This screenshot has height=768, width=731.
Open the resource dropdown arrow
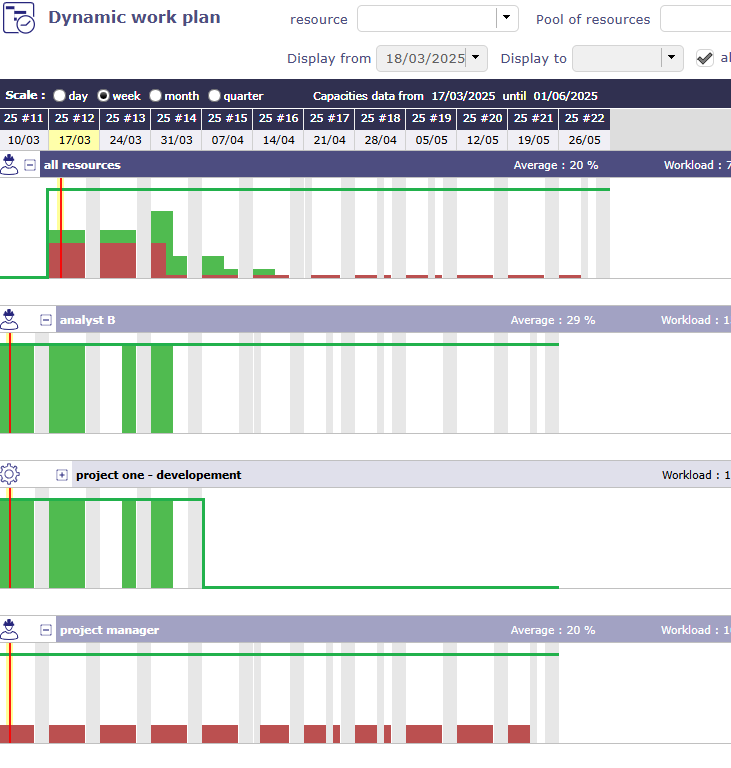pyautogui.click(x=508, y=19)
